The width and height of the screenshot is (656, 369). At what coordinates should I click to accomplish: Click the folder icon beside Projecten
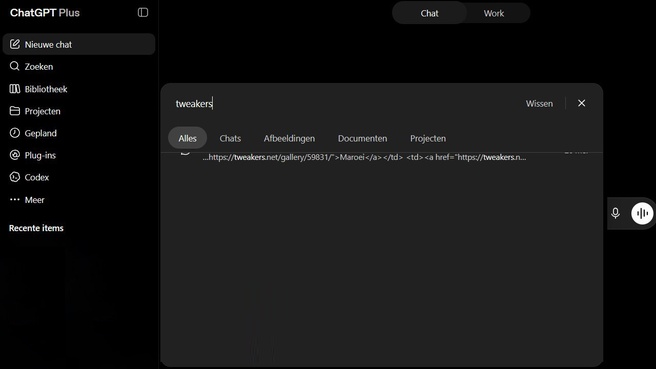pos(15,110)
